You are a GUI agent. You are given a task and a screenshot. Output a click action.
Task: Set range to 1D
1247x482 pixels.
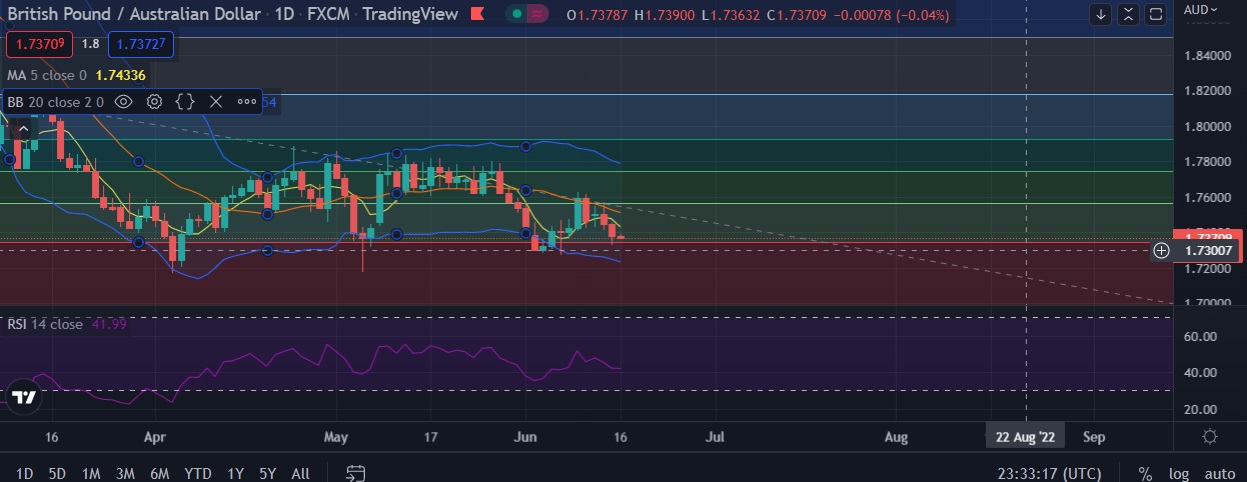(x=25, y=472)
